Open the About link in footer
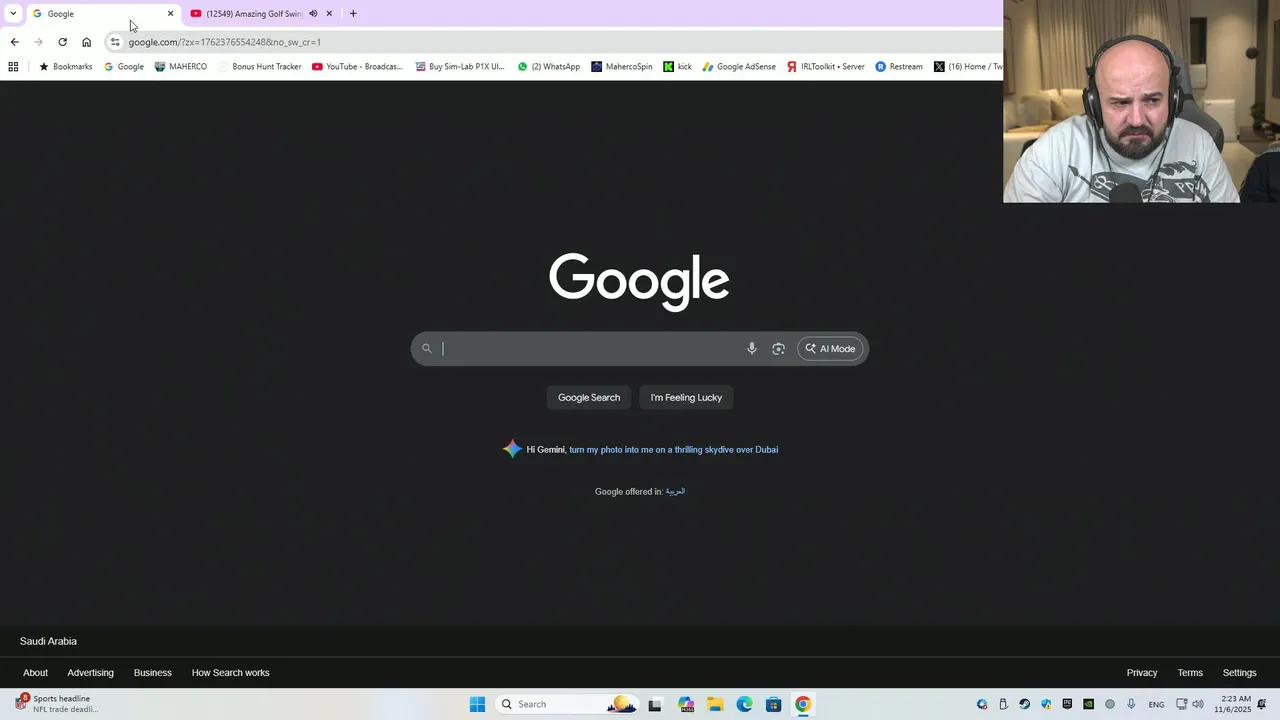This screenshot has height=720, width=1280. click(x=35, y=673)
